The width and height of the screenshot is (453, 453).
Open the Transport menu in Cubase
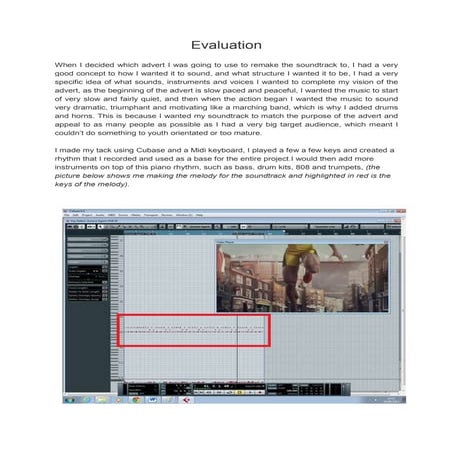pos(151,215)
